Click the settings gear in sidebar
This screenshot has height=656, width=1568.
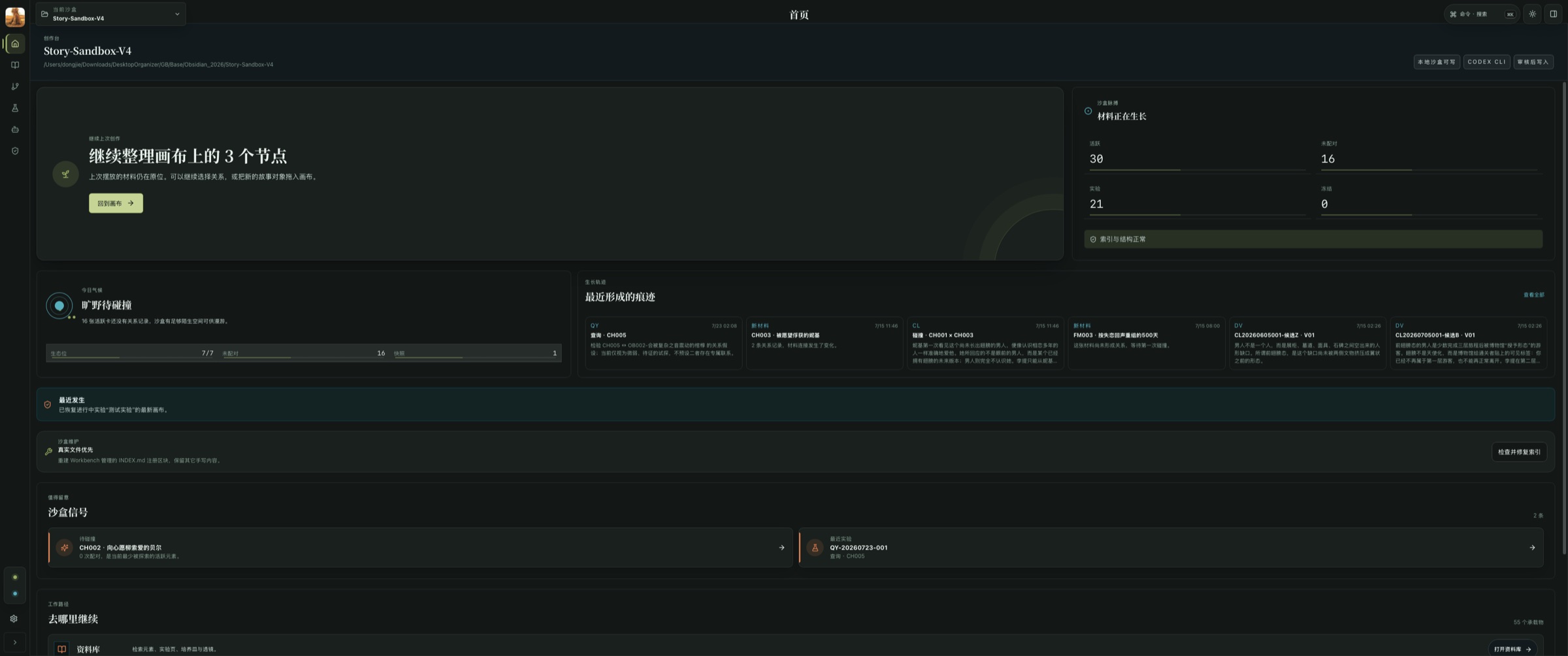pyautogui.click(x=14, y=619)
